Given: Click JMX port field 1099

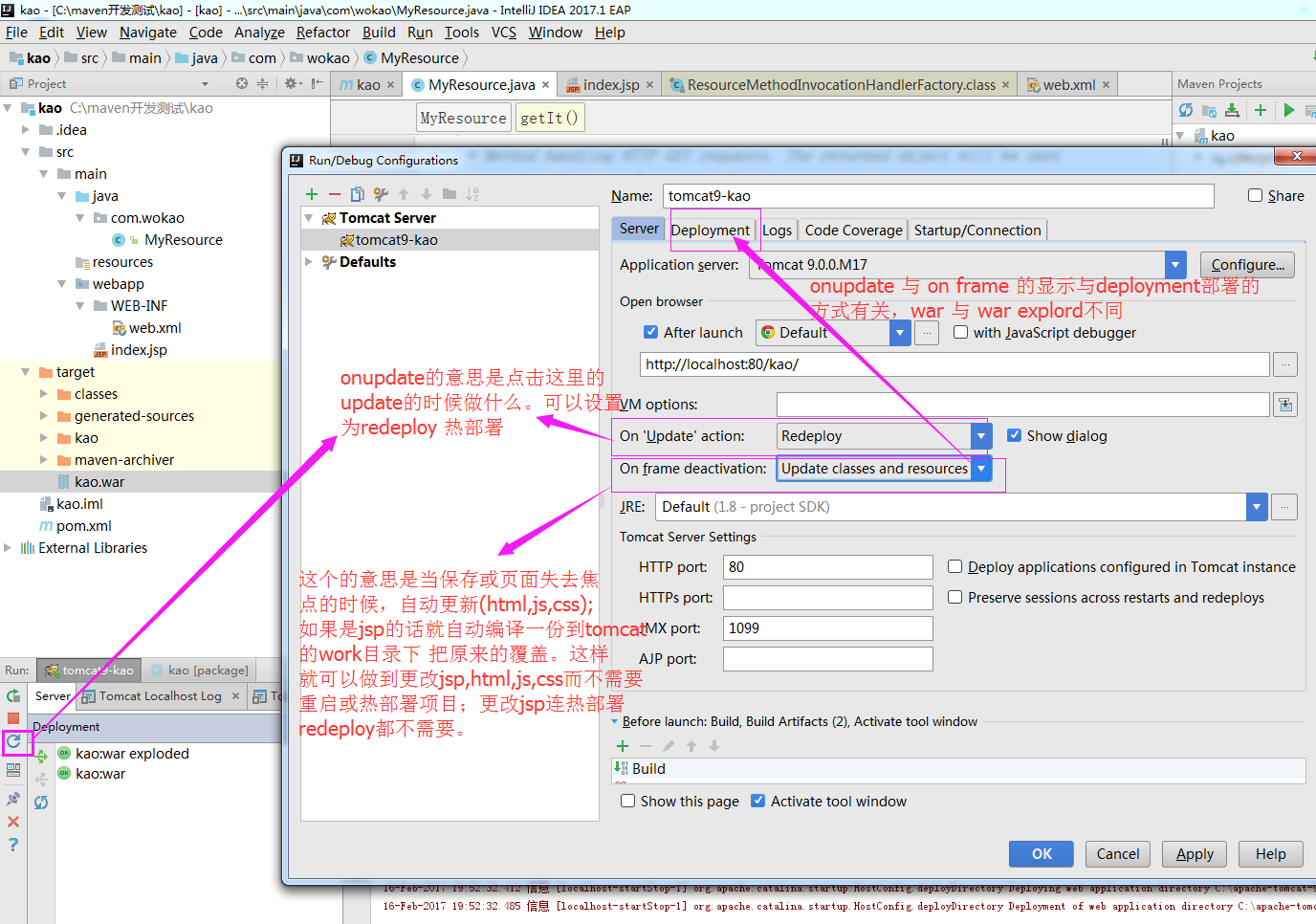Looking at the screenshot, I should coord(828,628).
